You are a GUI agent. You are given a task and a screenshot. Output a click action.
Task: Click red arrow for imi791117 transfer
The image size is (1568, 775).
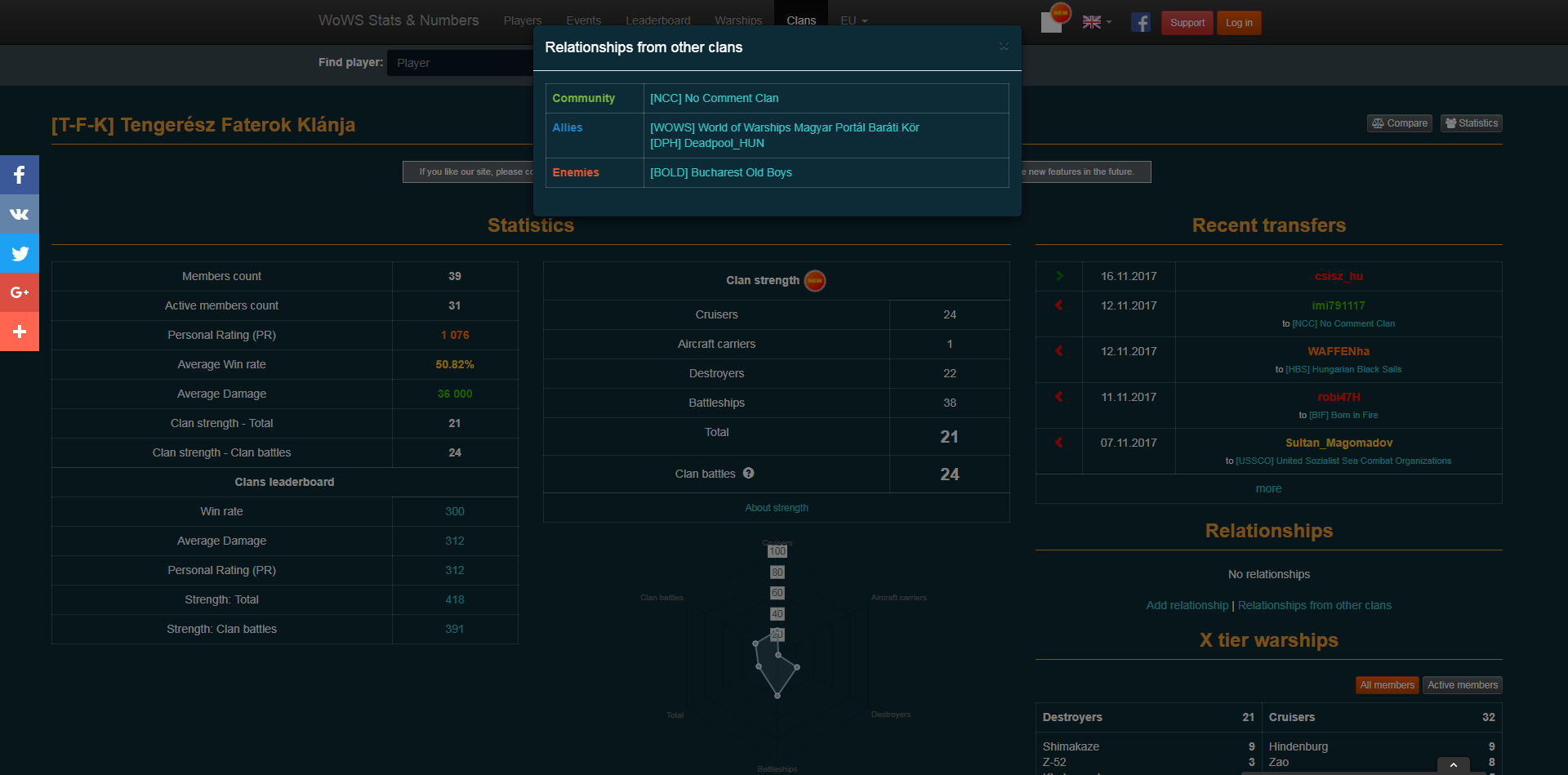coord(1059,305)
